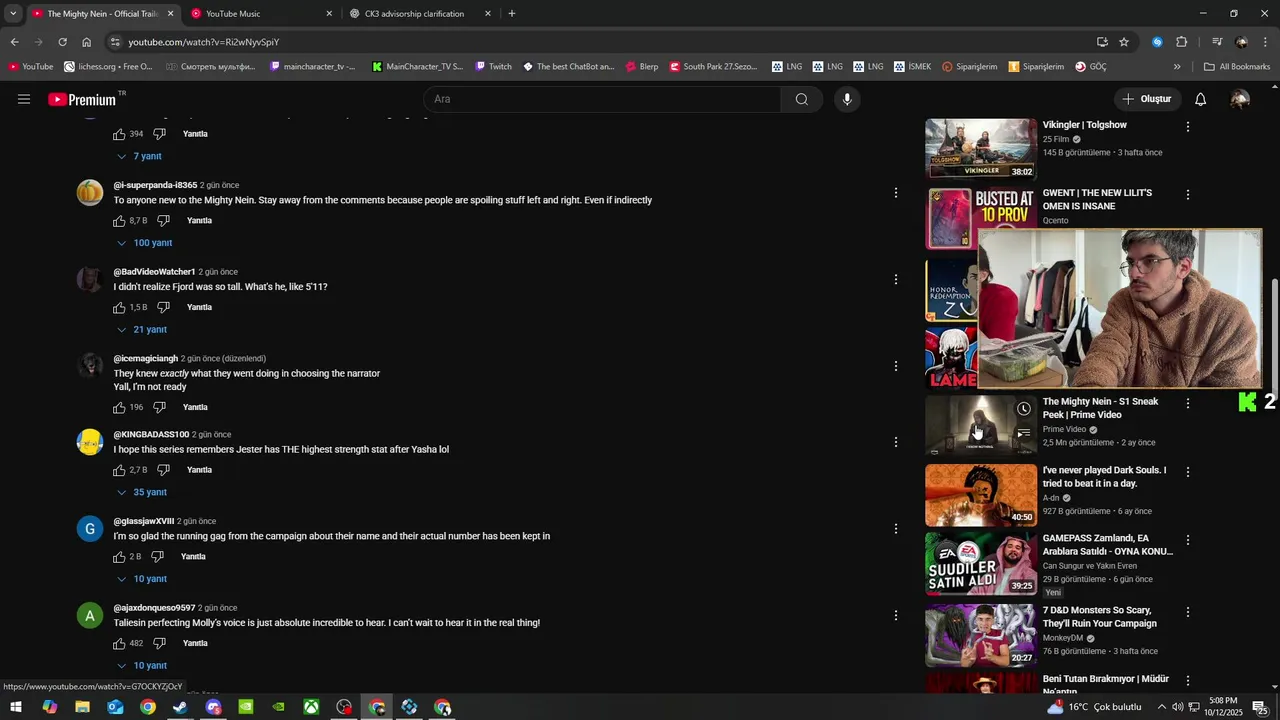
Task: Open Vikingler Tolgshow thumbnail
Action: [981, 149]
